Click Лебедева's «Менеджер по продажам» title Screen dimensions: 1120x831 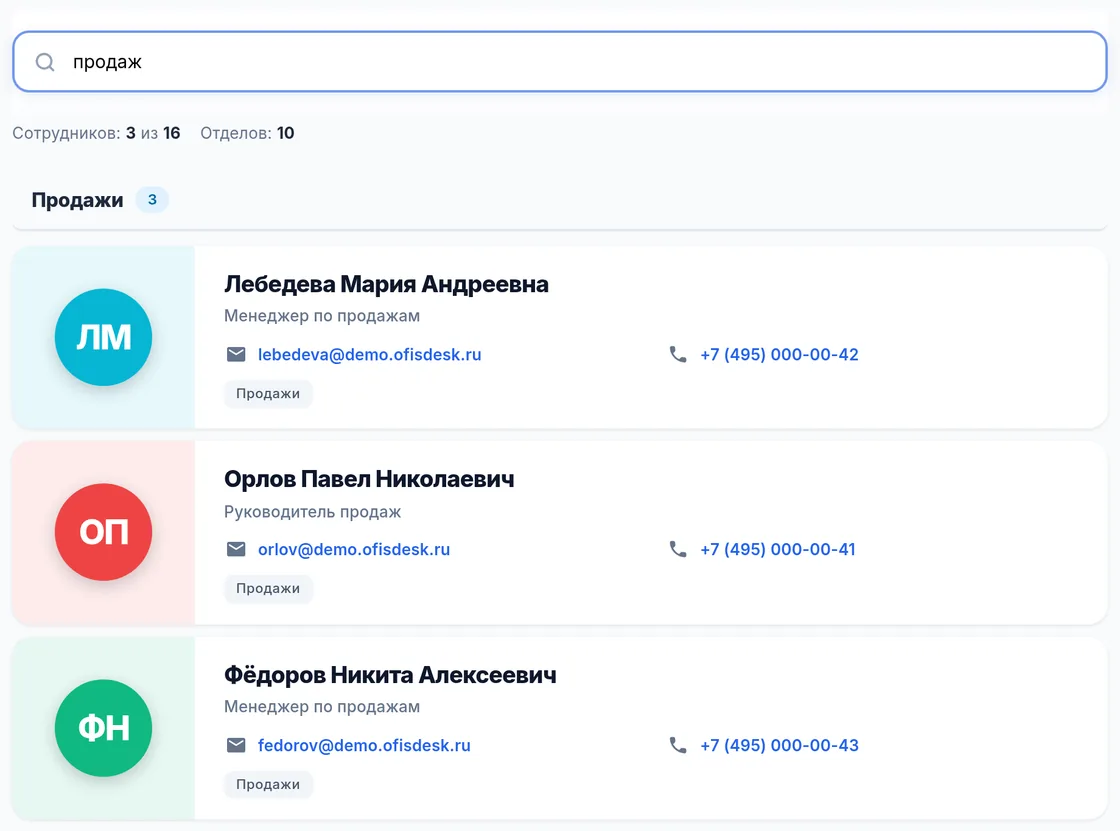coord(322,316)
